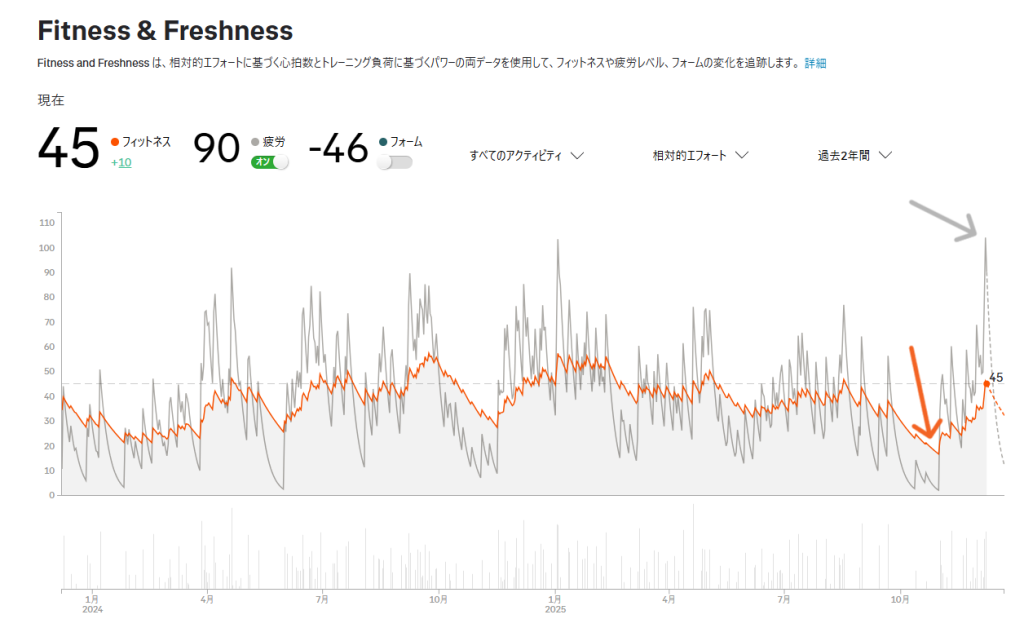Turn off the 疲労 switch
The width and height of the screenshot is (1024, 619).
(x=269, y=162)
